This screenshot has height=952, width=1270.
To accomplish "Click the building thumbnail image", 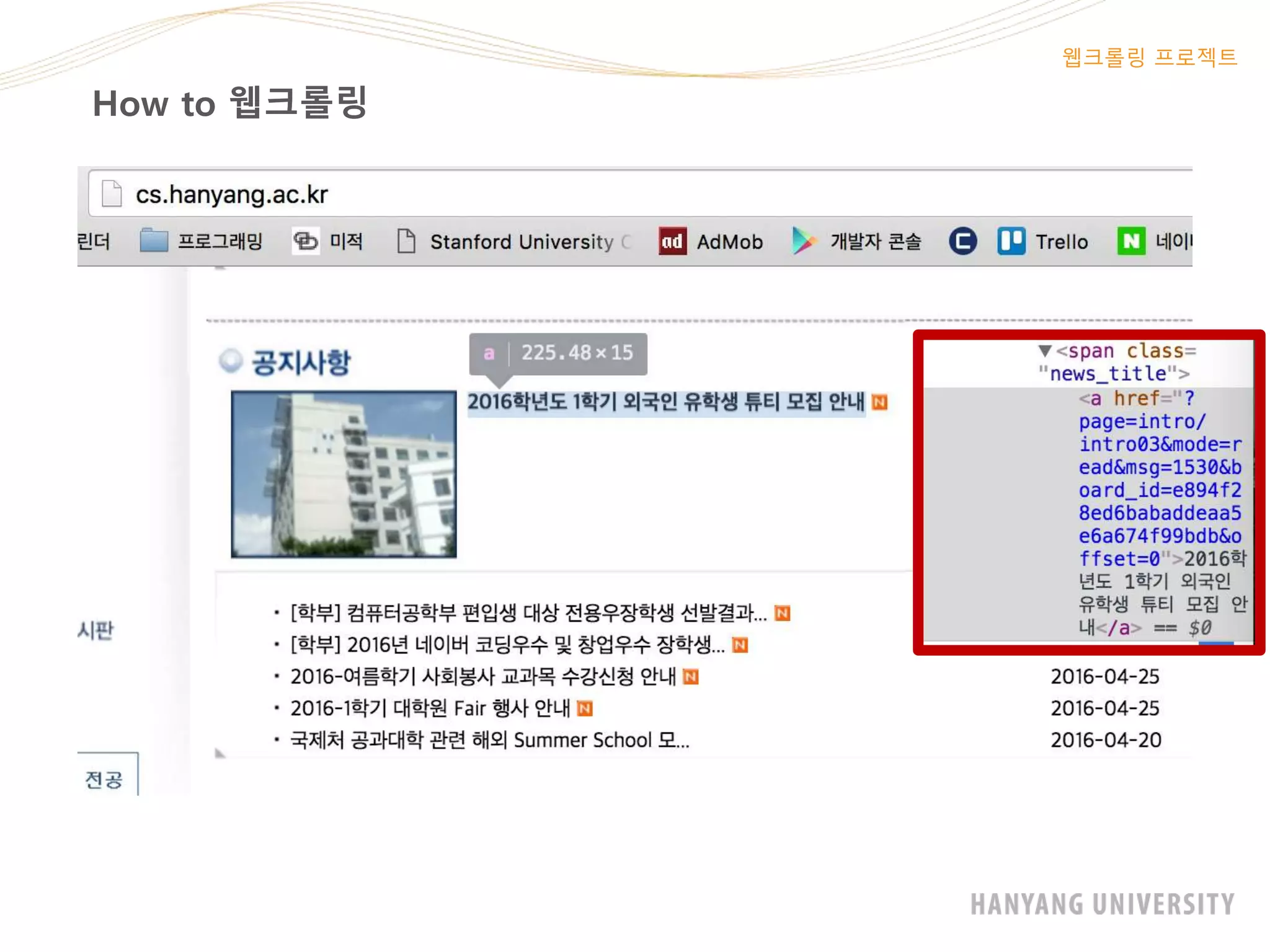I will pyautogui.click(x=344, y=474).
